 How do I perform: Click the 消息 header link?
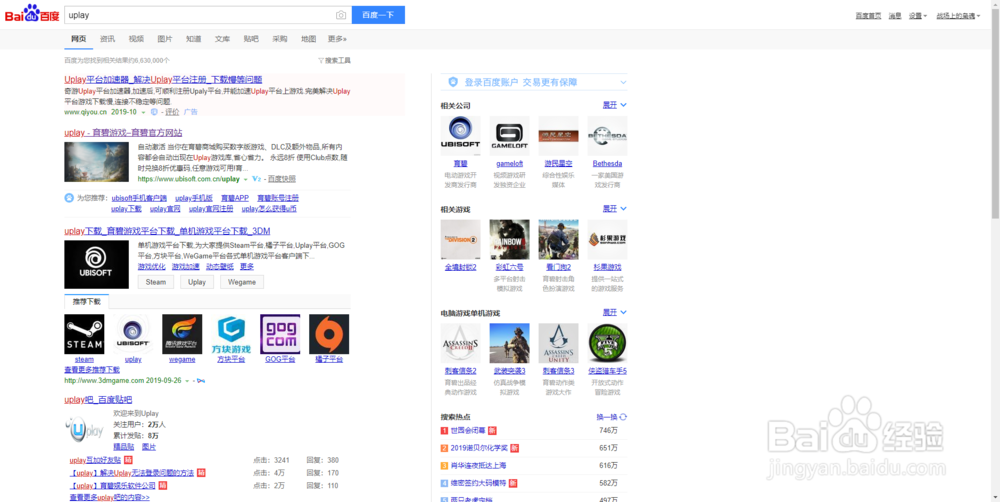coord(895,15)
